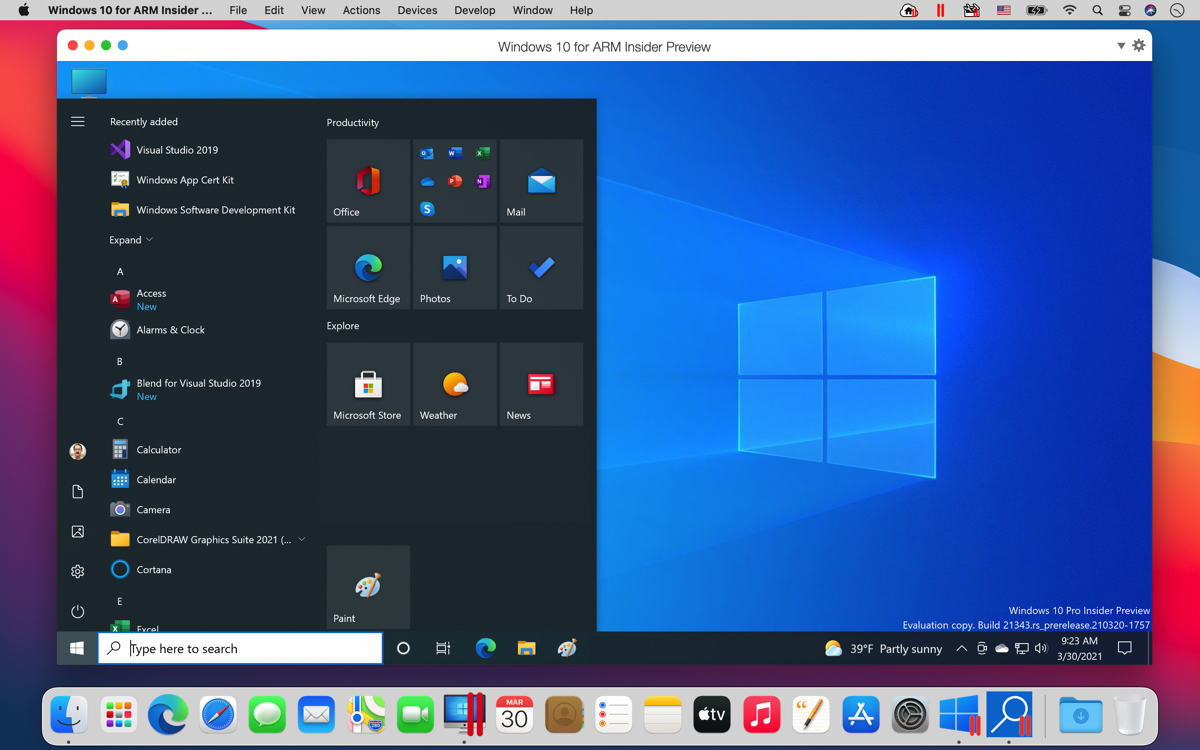
Task: Open the Photos tile
Action: pyautogui.click(x=454, y=268)
